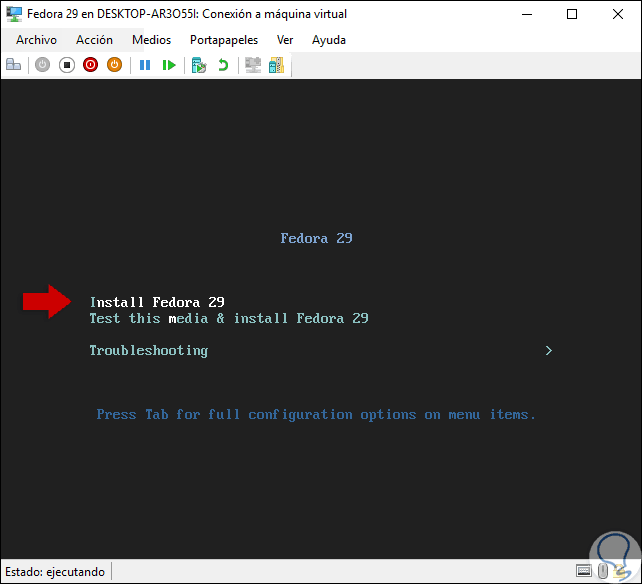The image size is (642, 584).
Task: Turn off the virtual machine
Action: [x=67, y=65]
